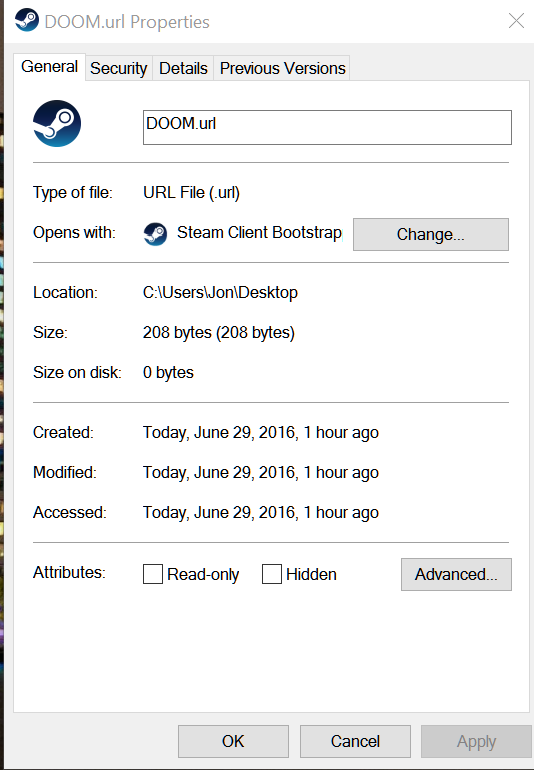
Task: Click the 'Location:' label
Action: pyautogui.click(x=65, y=293)
